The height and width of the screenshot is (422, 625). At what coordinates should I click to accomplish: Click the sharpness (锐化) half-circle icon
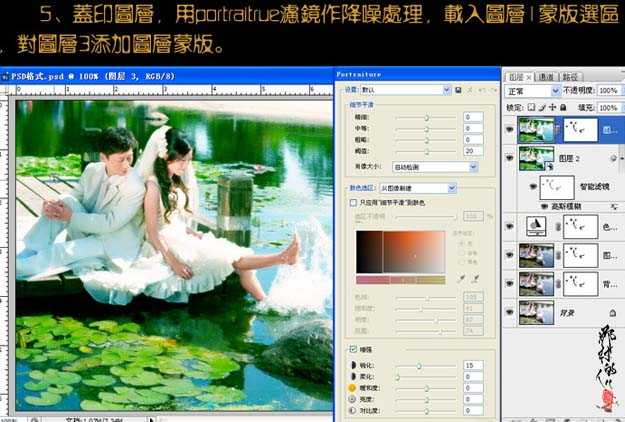coord(353,365)
